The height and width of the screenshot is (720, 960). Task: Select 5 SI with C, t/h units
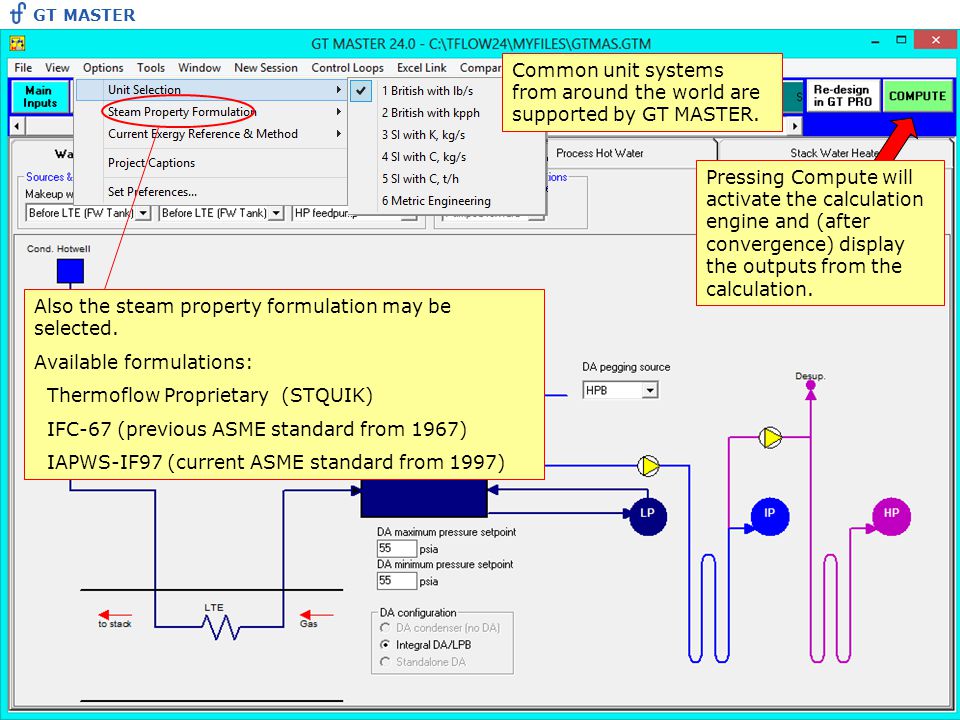click(x=447, y=179)
